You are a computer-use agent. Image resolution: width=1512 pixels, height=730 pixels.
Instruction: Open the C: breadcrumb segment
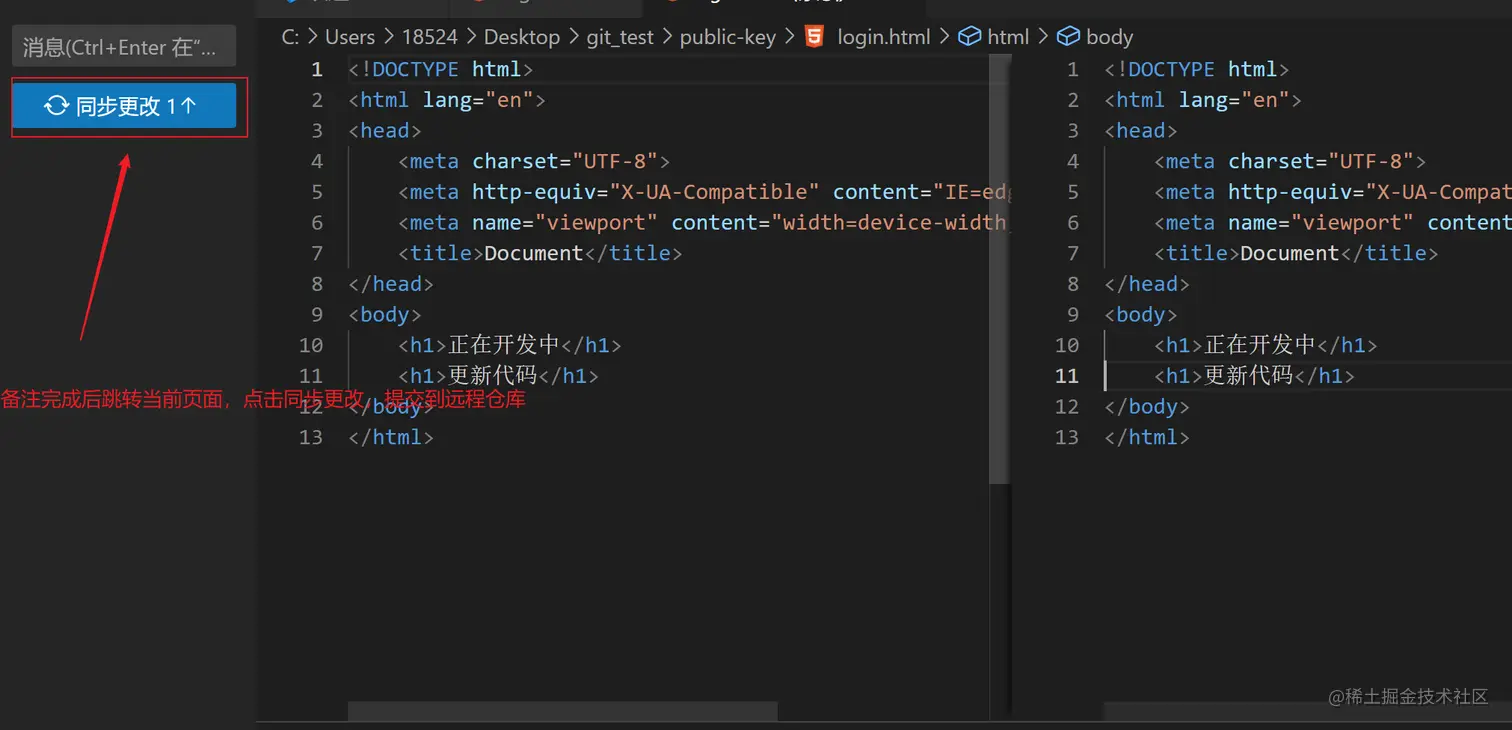pos(290,37)
